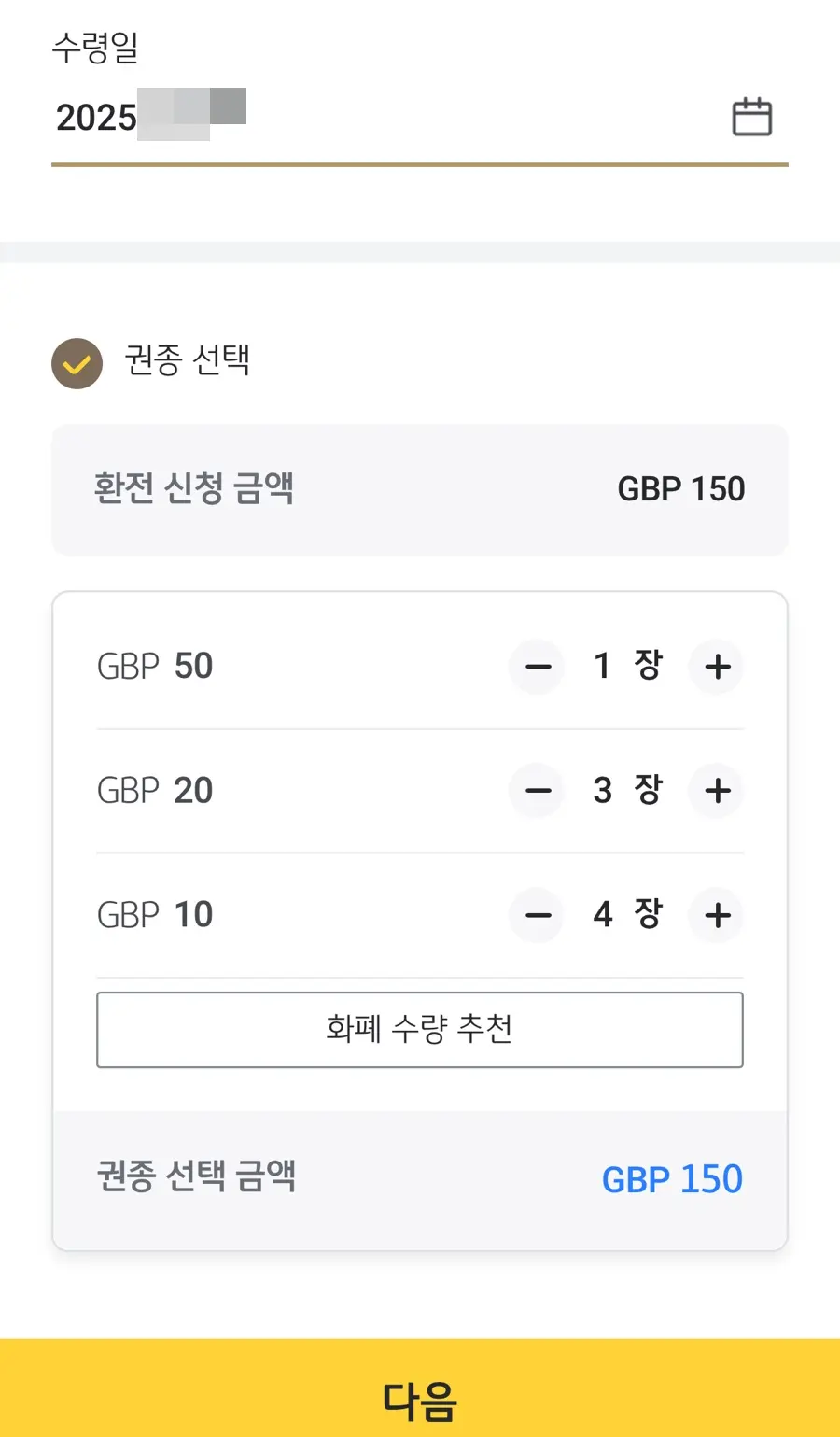840x1437 pixels.
Task: Open the calendar date picker icon
Action: pyautogui.click(x=751, y=117)
